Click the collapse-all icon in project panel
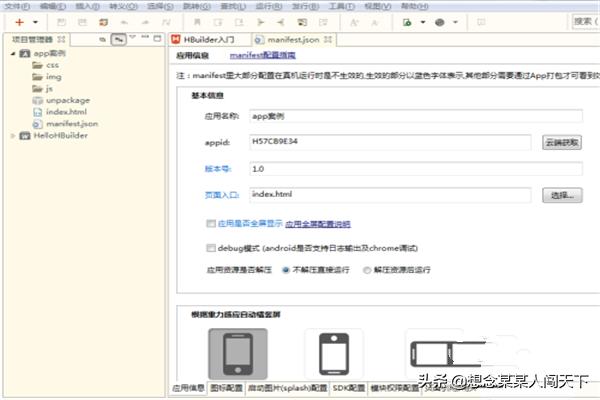 [x=103, y=39]
